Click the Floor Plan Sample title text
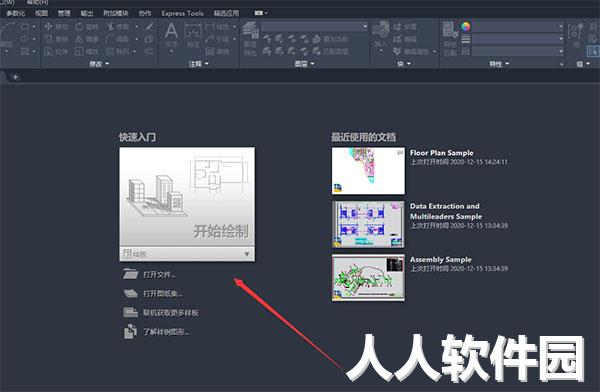The width and height of the screenshot is (600, 392). click(442, 153)
